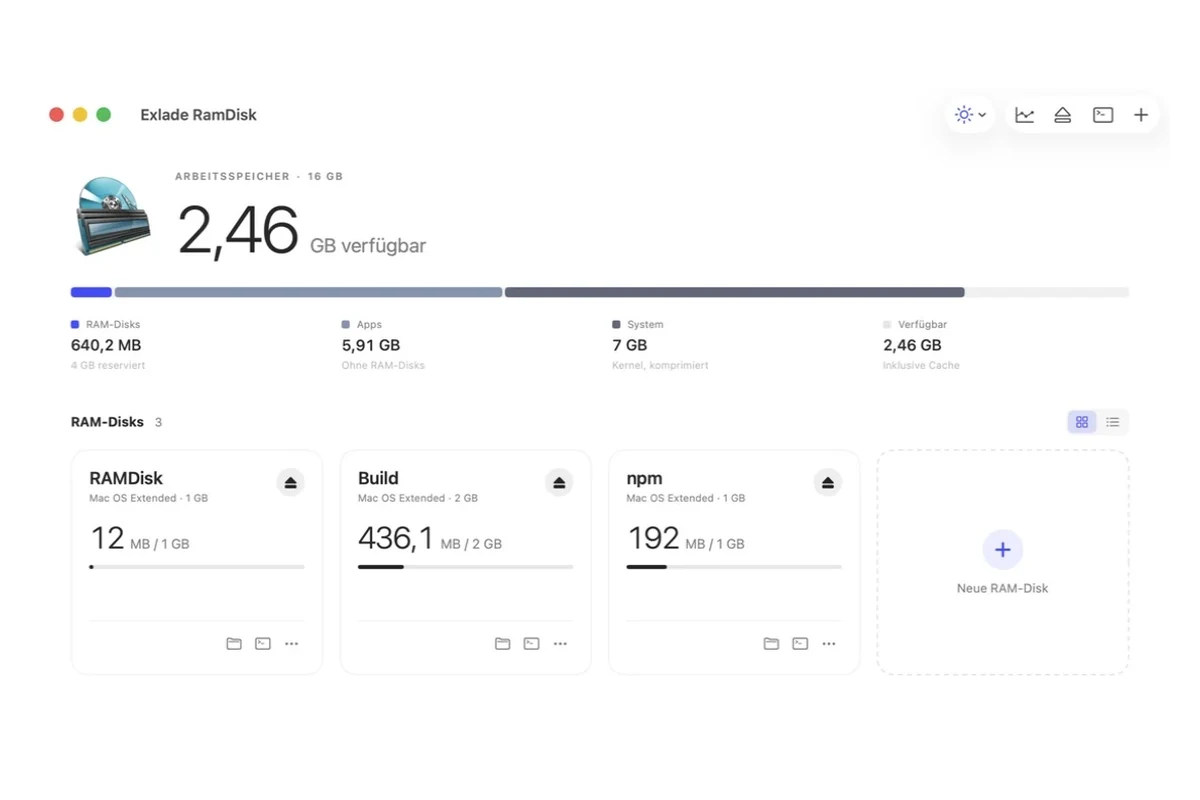Click the '192' usage value on npm

pyautogui.click(x=654, y=539)
